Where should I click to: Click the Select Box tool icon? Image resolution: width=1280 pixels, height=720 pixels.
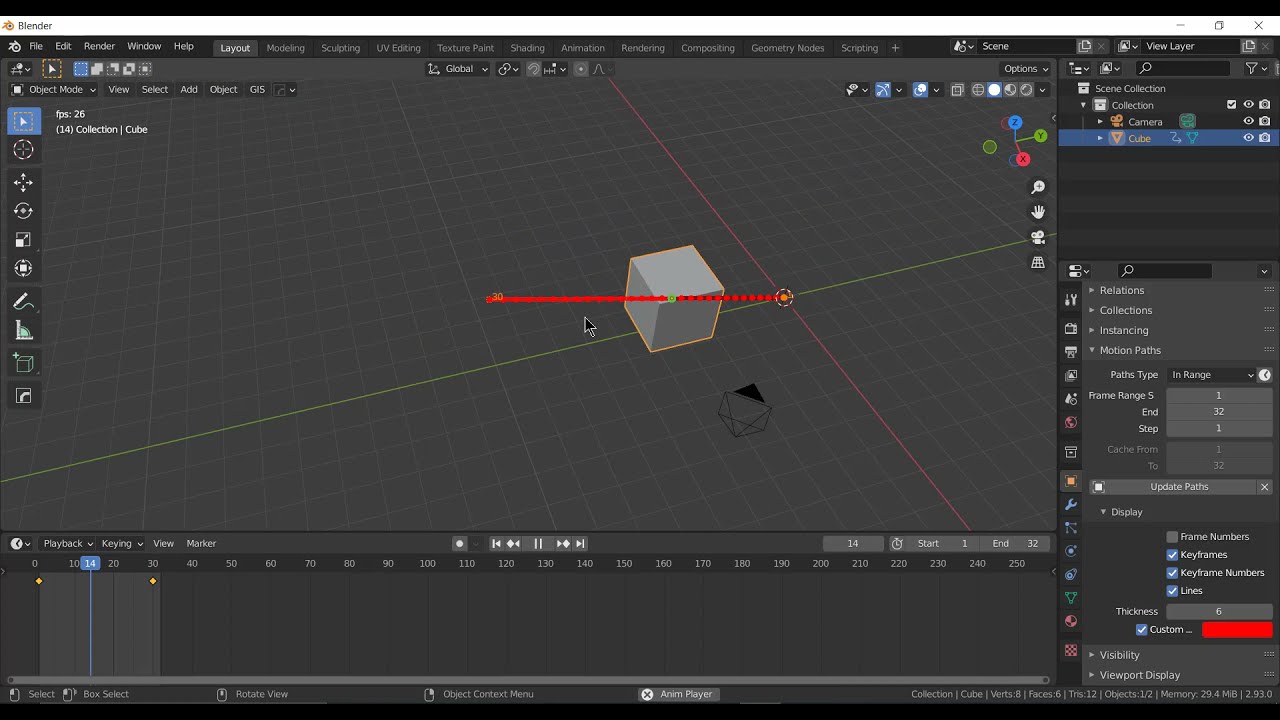pyautogui.click(x=23, y=121)
